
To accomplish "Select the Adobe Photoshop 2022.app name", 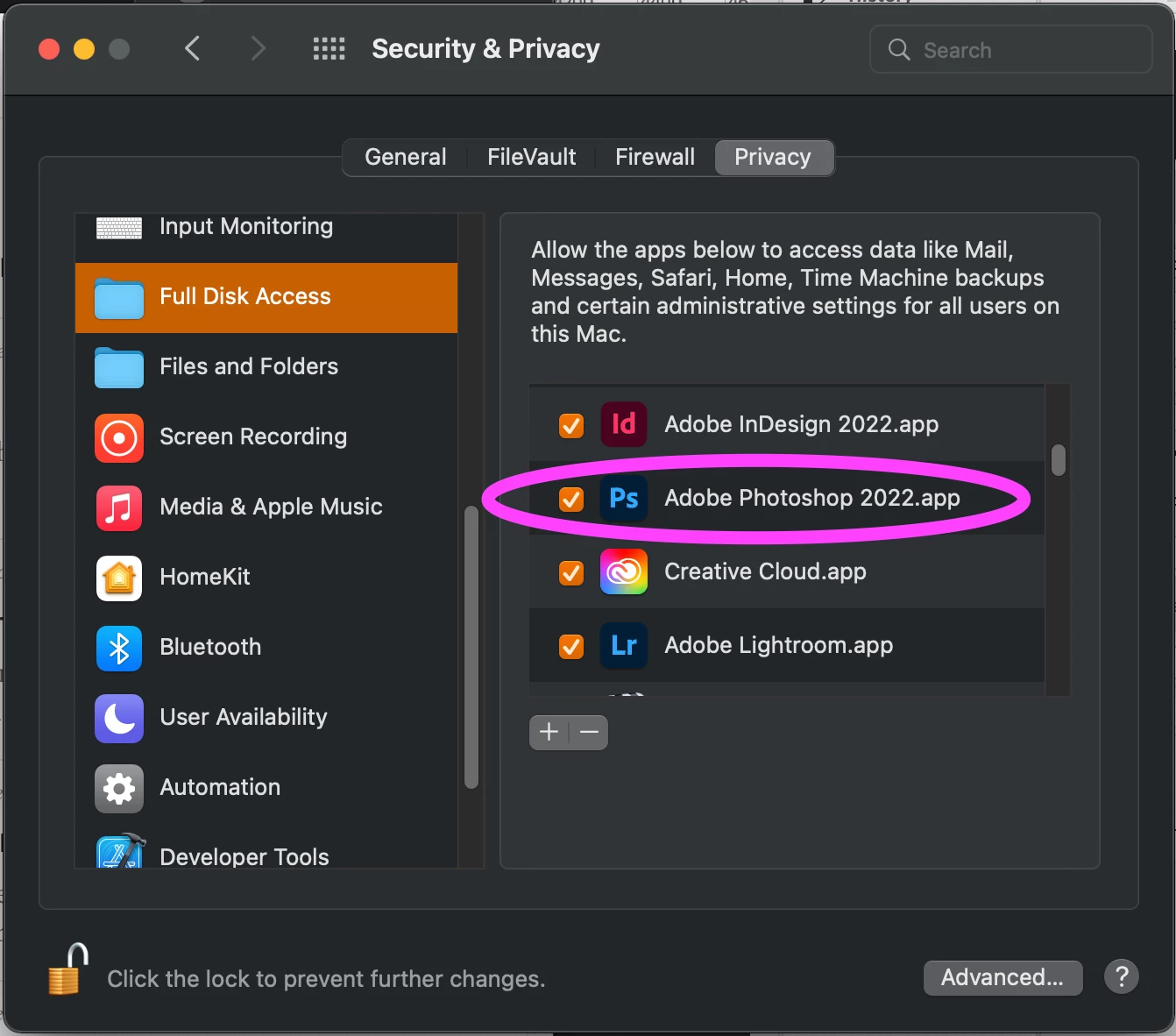I will coord(812,499).
